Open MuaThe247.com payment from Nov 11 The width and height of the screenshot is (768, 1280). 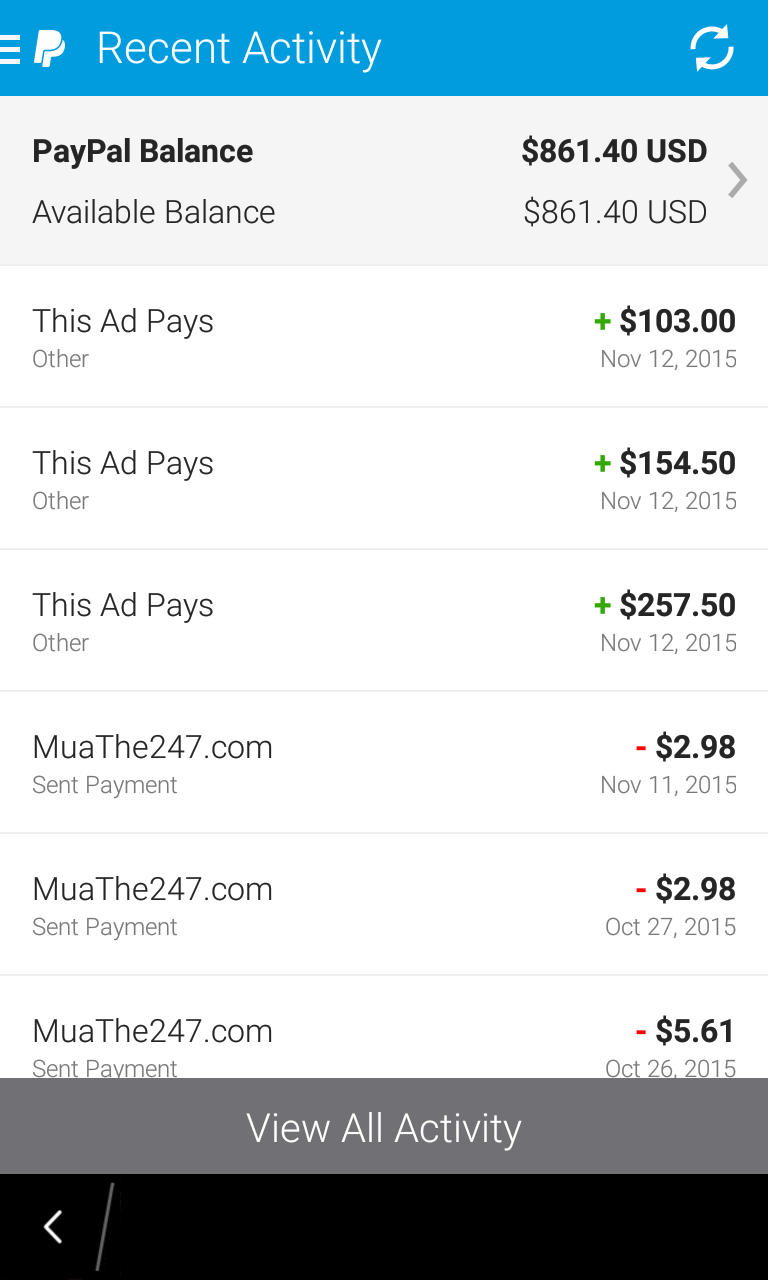384,763
